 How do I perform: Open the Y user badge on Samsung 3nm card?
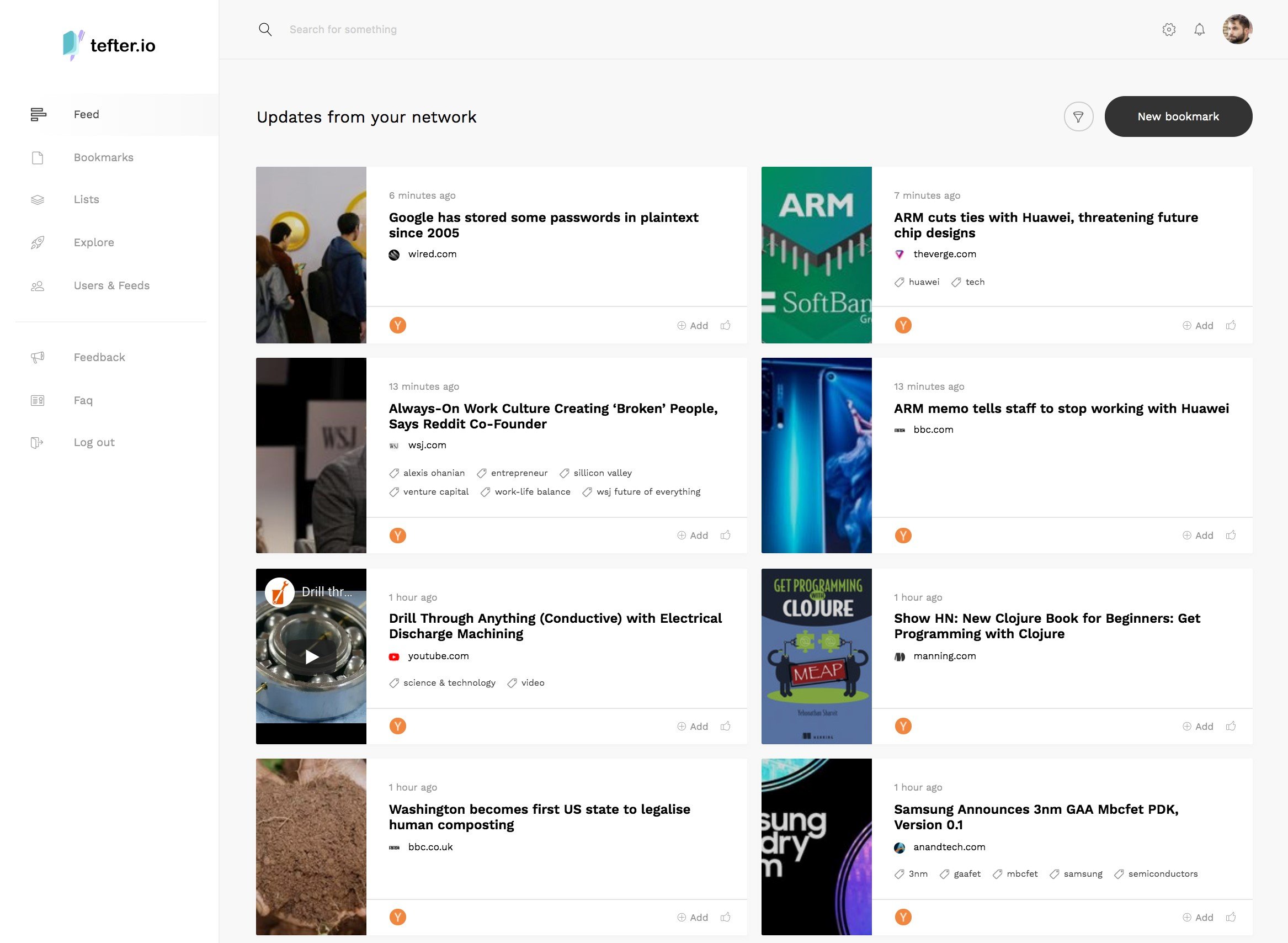pyautogui.click(x=903, y=917)
